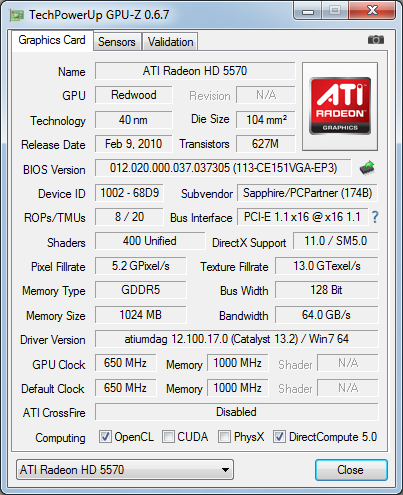
Task: Click the Device ID field 1002 - 68D9
Action: tap(129, 193)
